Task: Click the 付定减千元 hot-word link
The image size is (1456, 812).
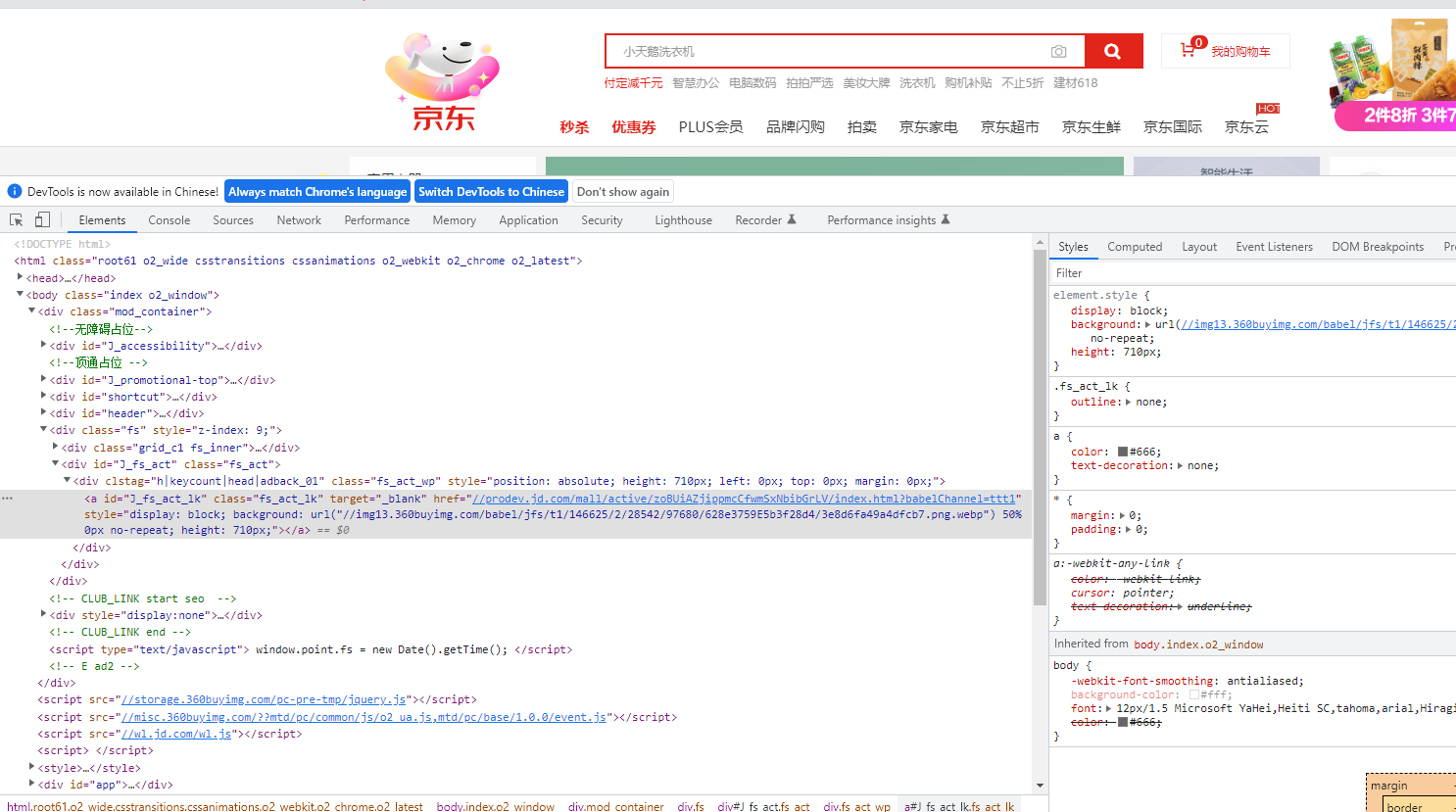Action: pyautogui.click(x=633, y=83)
